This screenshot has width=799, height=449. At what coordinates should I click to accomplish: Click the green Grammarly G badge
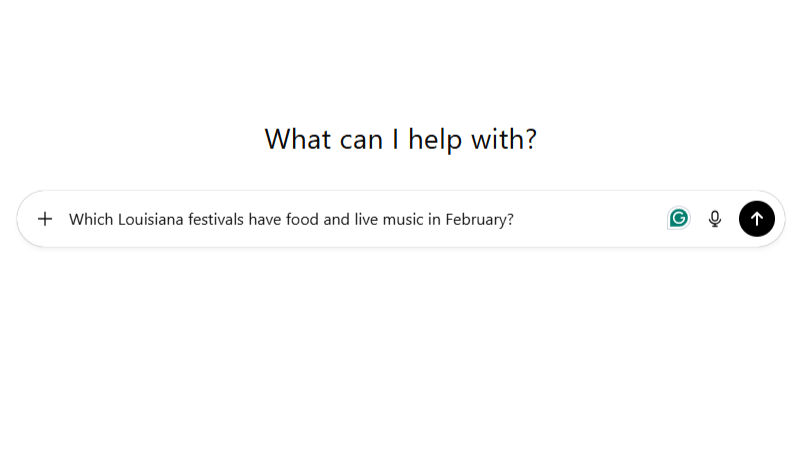[x=679, y=218]
